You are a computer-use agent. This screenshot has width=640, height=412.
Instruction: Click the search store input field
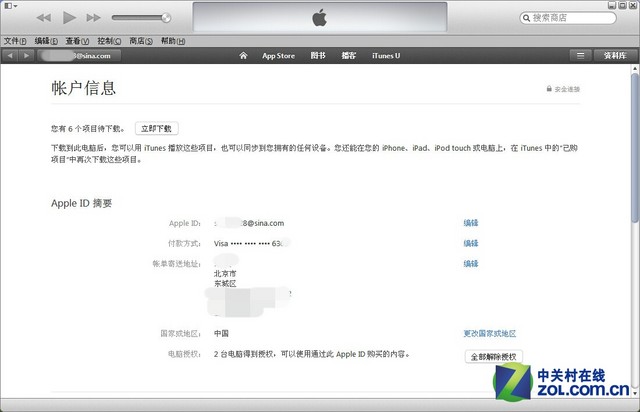click(568, 18)
